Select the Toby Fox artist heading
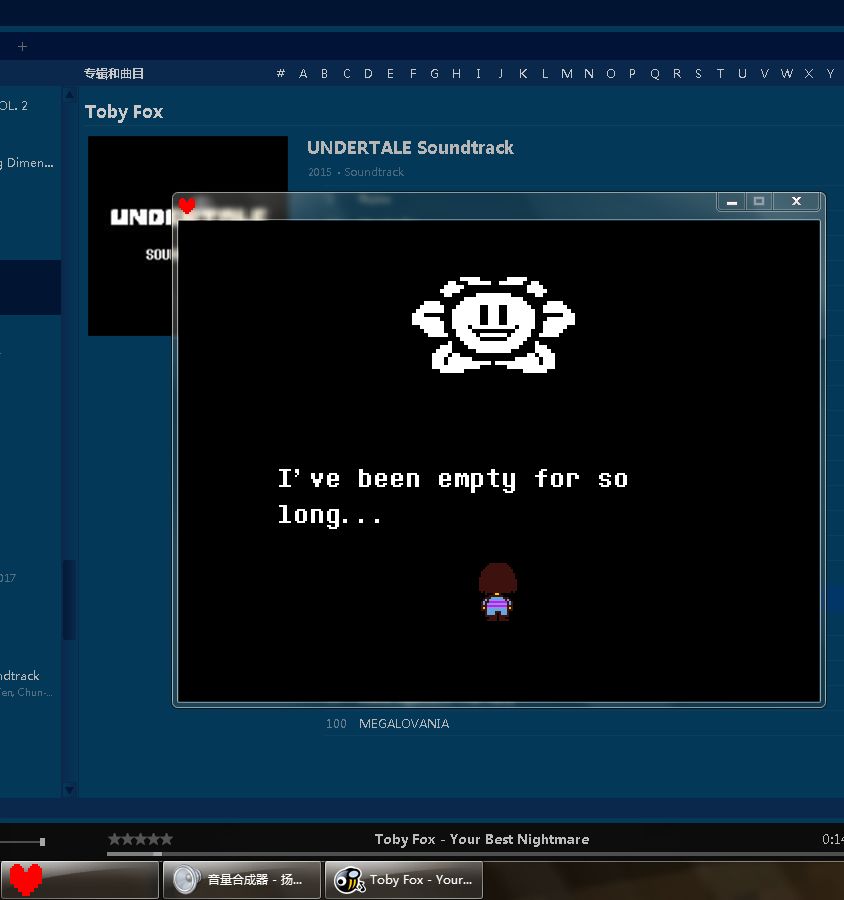 pos(124,111)
